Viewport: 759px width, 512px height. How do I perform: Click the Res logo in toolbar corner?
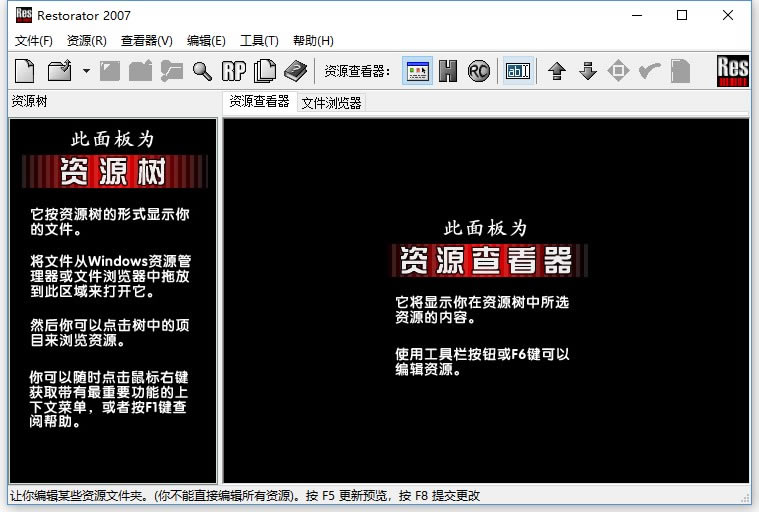[733, 71]
